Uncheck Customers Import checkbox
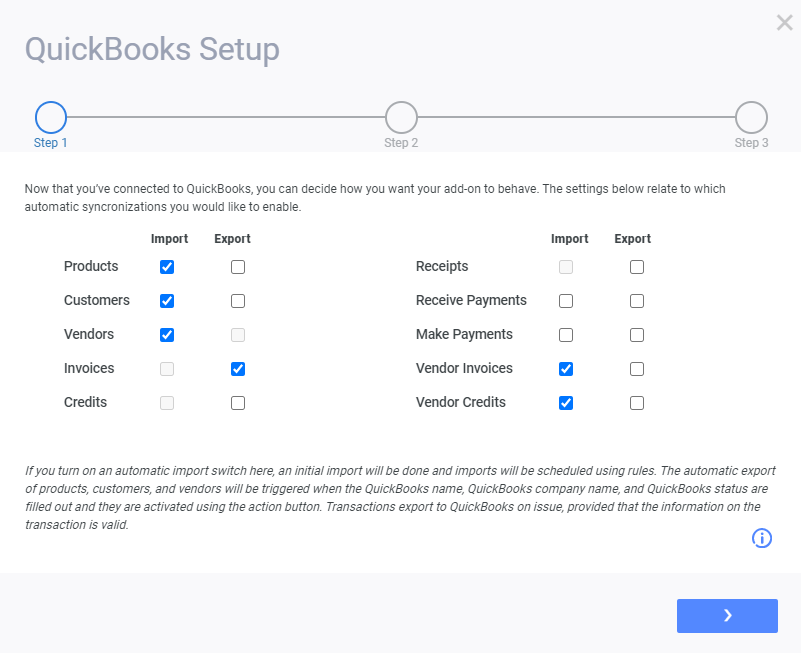The image size is (801, 653). pos(167,301)
